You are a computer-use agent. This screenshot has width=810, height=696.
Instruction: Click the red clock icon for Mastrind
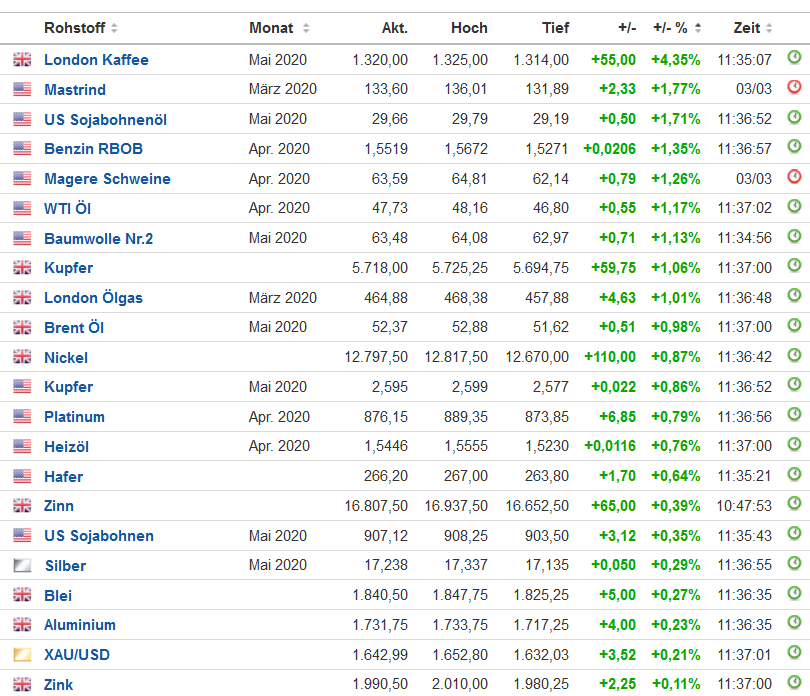click(794, 87)
